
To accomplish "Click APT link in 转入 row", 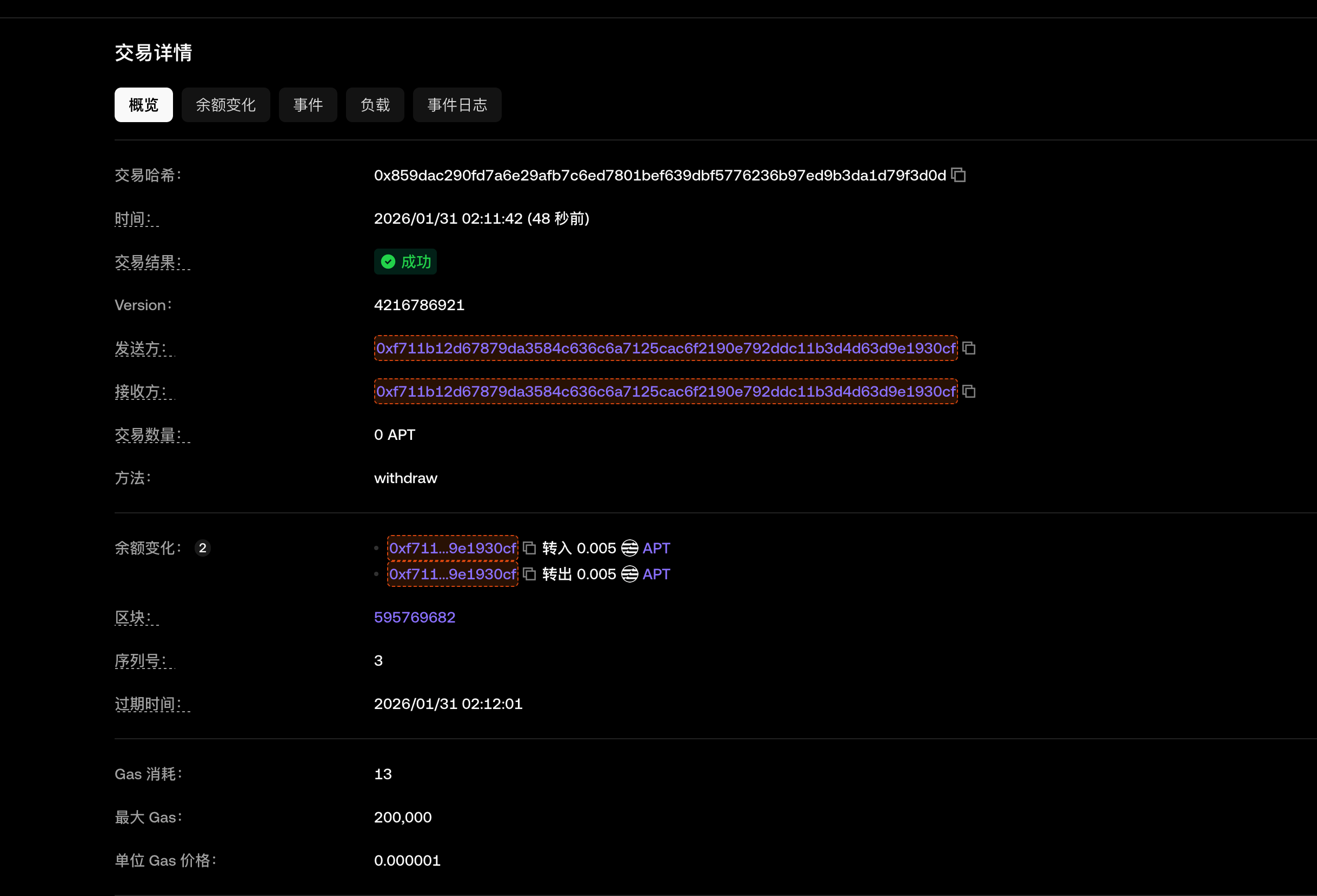I will [656, 547].
